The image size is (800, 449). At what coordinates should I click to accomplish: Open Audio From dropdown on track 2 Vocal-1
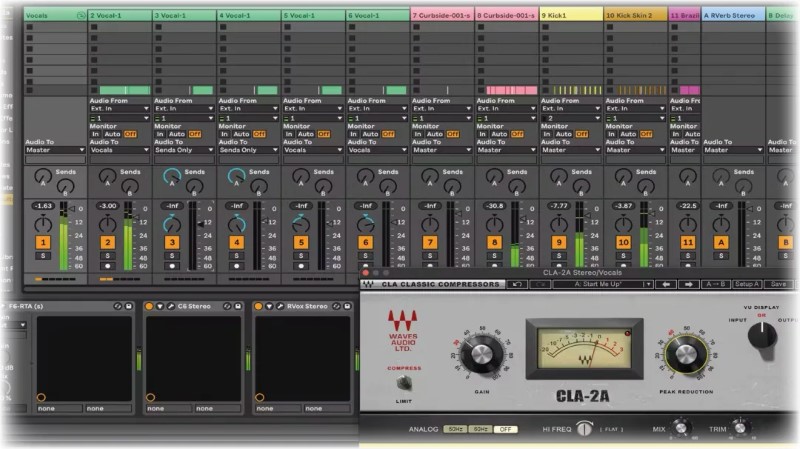pyautogui.click(x=119, y=109)
